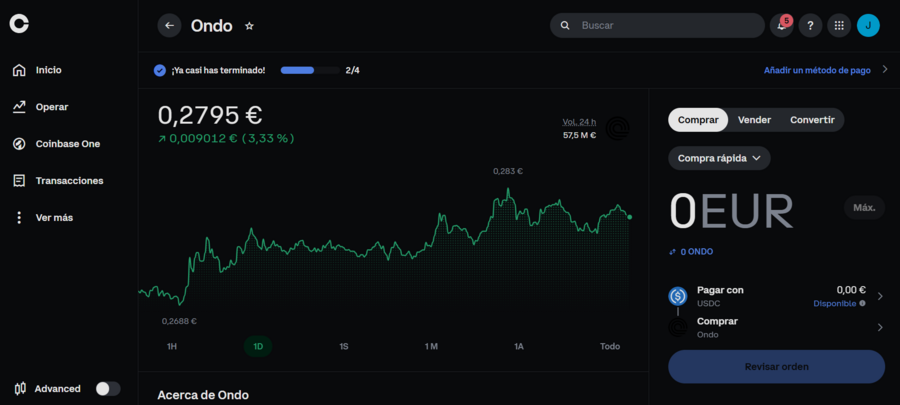The image size is (900, 405).
Task: Click the green price chart endpoint dot
Action: coord(630,217)
